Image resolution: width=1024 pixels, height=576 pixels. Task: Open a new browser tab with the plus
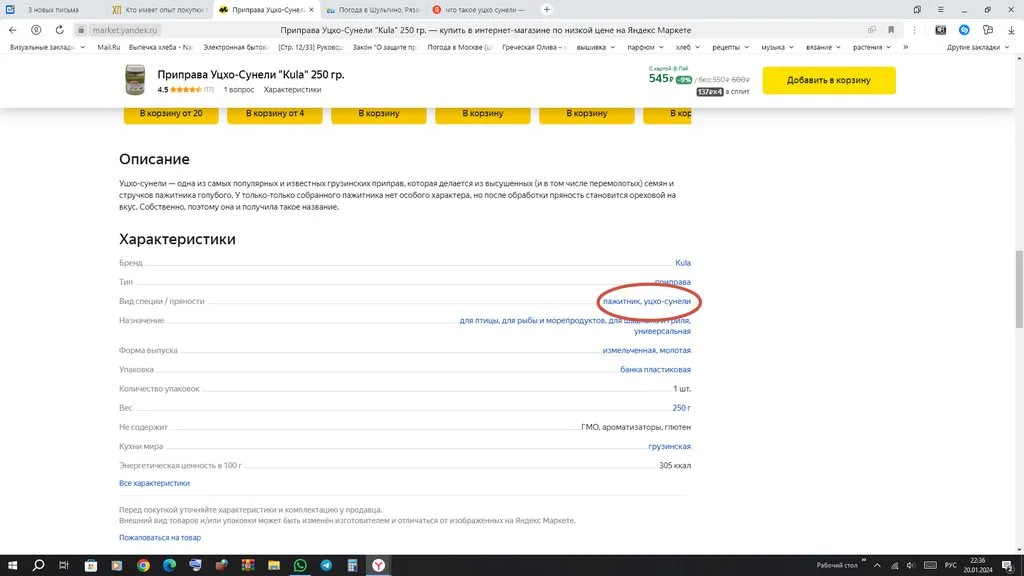click(x=547, y=10)
